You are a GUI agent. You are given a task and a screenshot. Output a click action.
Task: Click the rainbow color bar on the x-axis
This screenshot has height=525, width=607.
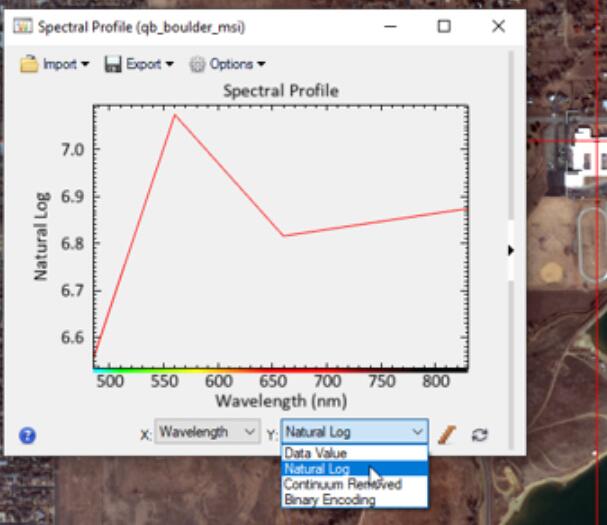coord(280,371)
